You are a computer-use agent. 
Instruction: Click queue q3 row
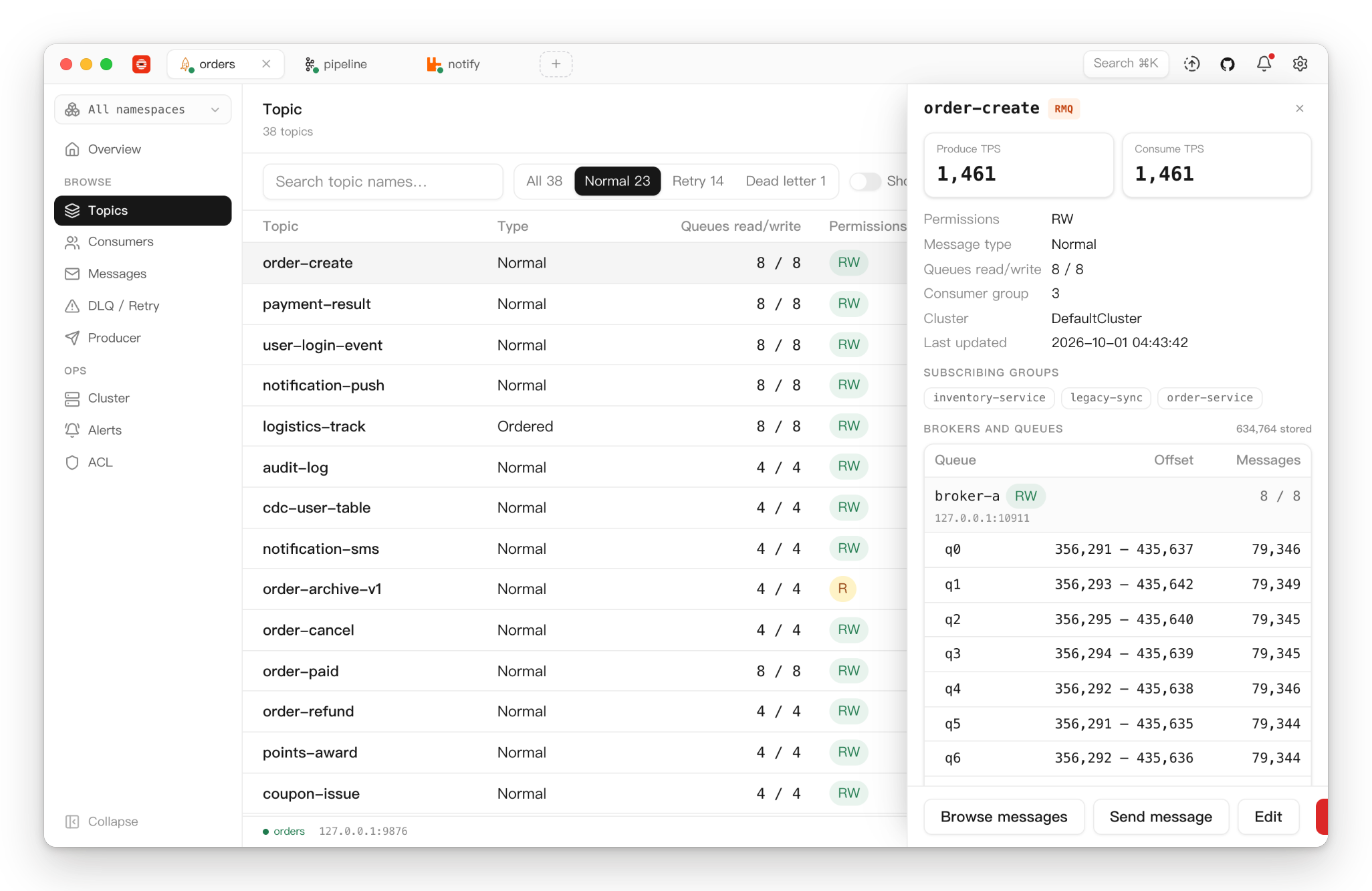point(1117,654)
